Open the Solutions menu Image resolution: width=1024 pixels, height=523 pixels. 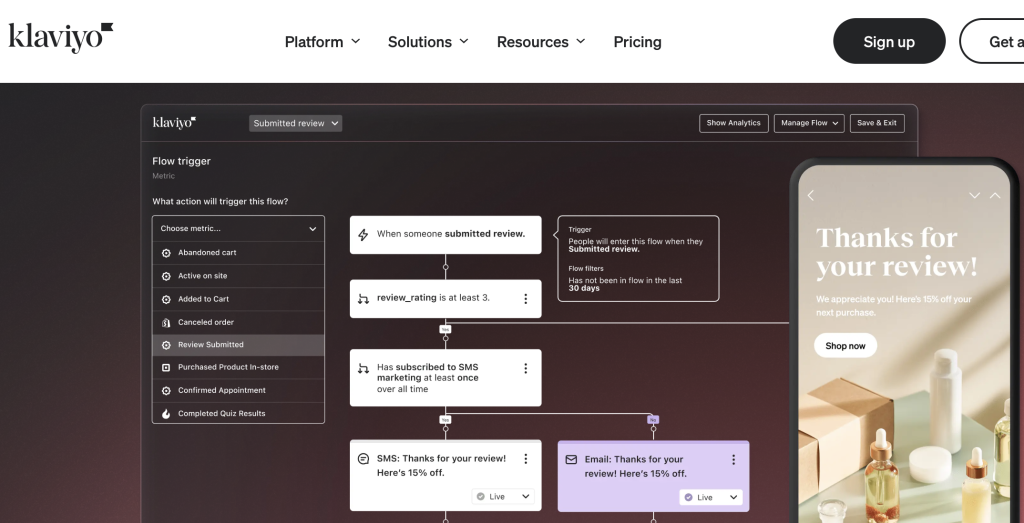coord(428,42)
